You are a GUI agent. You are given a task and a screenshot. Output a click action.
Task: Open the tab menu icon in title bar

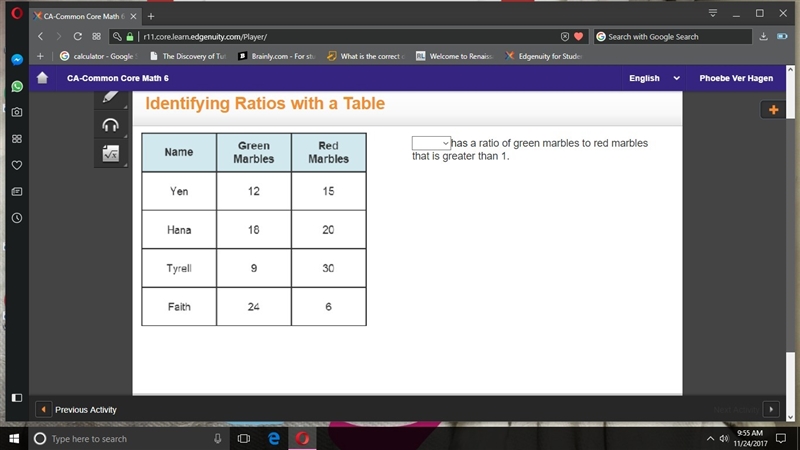[x=713, y=14]
